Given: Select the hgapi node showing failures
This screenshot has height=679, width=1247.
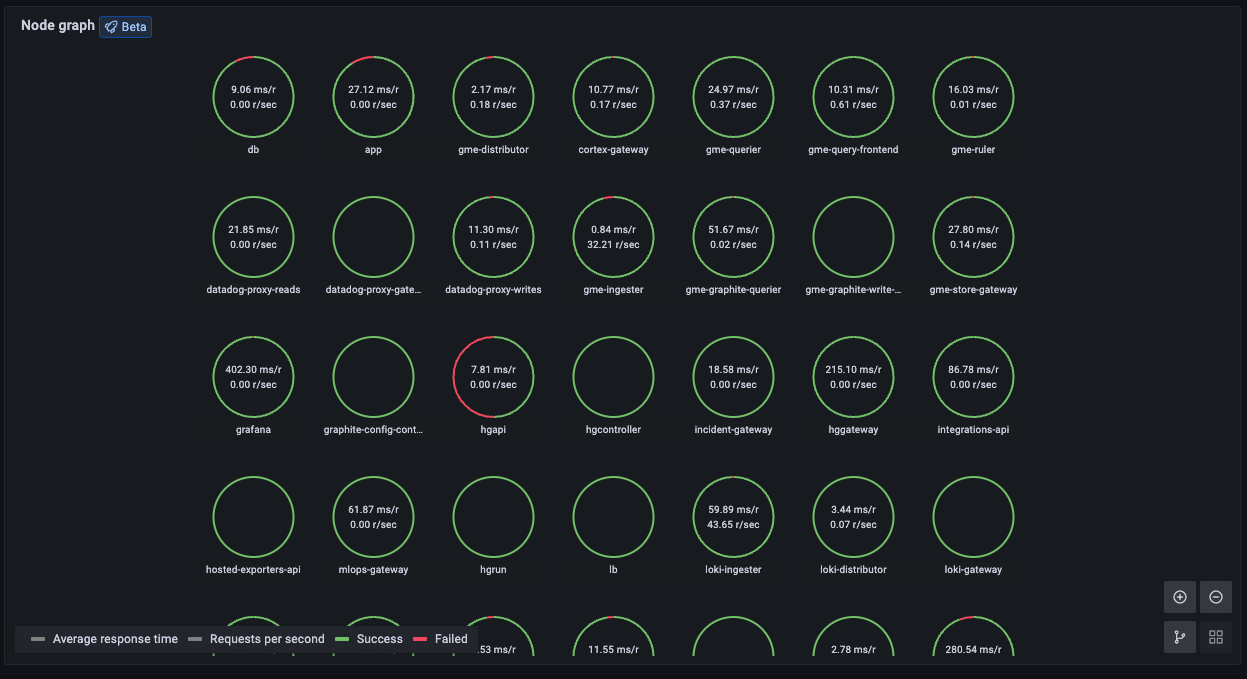Looking at the screenshot, I should tap(493, 377).
